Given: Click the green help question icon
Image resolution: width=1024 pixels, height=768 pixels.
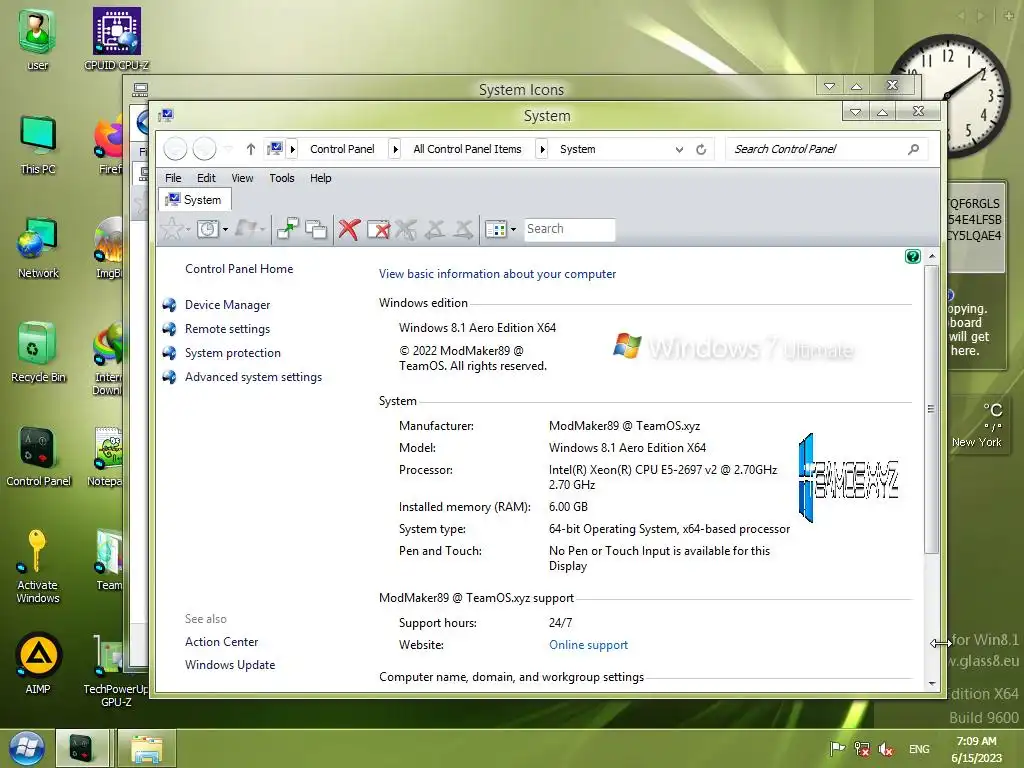Looking at the screenshot, I should click(912, 257).
